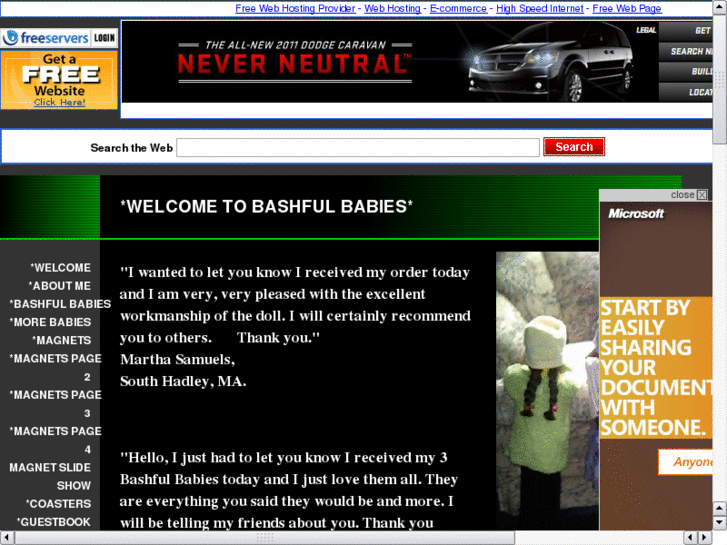Click the red Search button
Screen dimensions: 727x545
click(x=574, y=147)
